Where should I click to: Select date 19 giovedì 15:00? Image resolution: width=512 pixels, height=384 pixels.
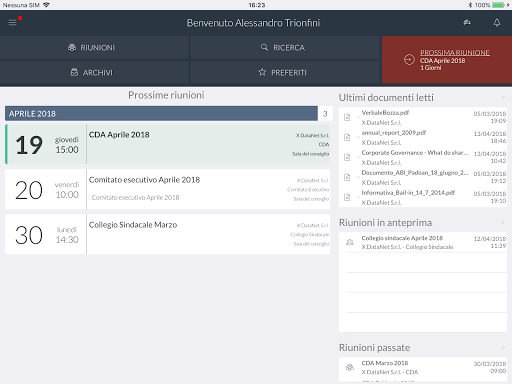tap(46, 144)
